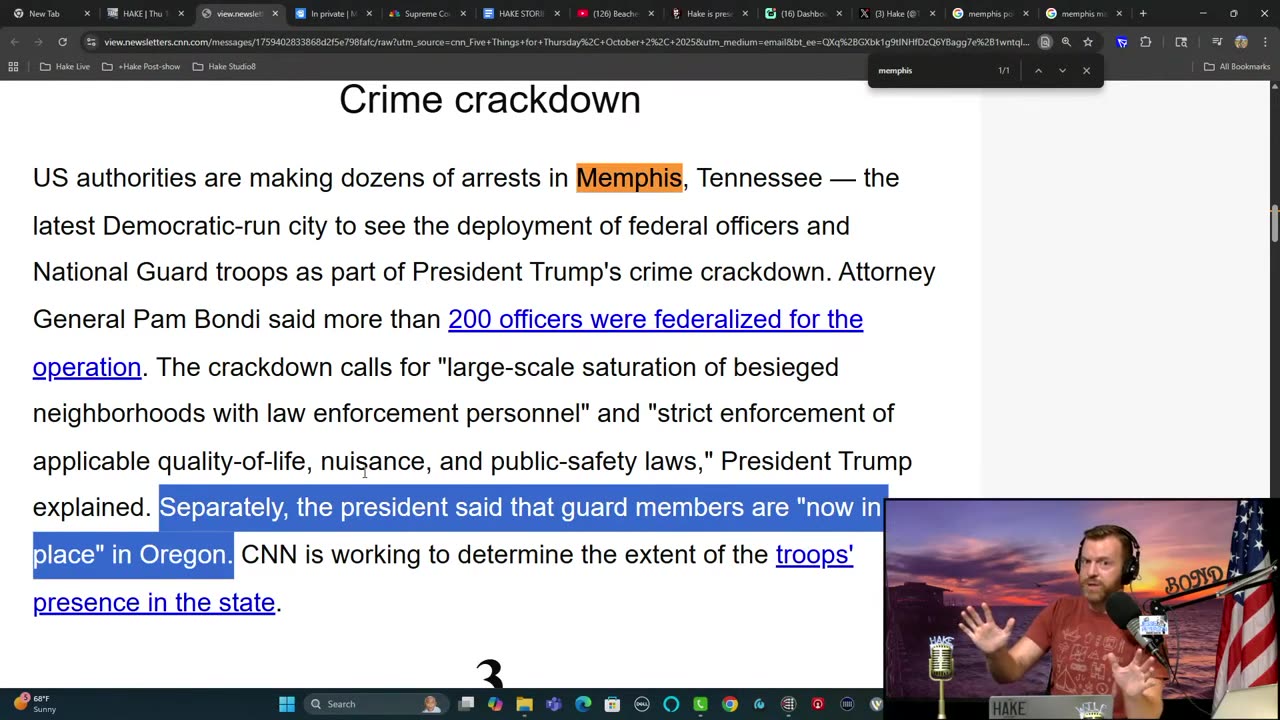Image resolution: width=1280 pixels, height=720 pixels.
Task: Open the Windows Start menu
Action: click(287, 704)
